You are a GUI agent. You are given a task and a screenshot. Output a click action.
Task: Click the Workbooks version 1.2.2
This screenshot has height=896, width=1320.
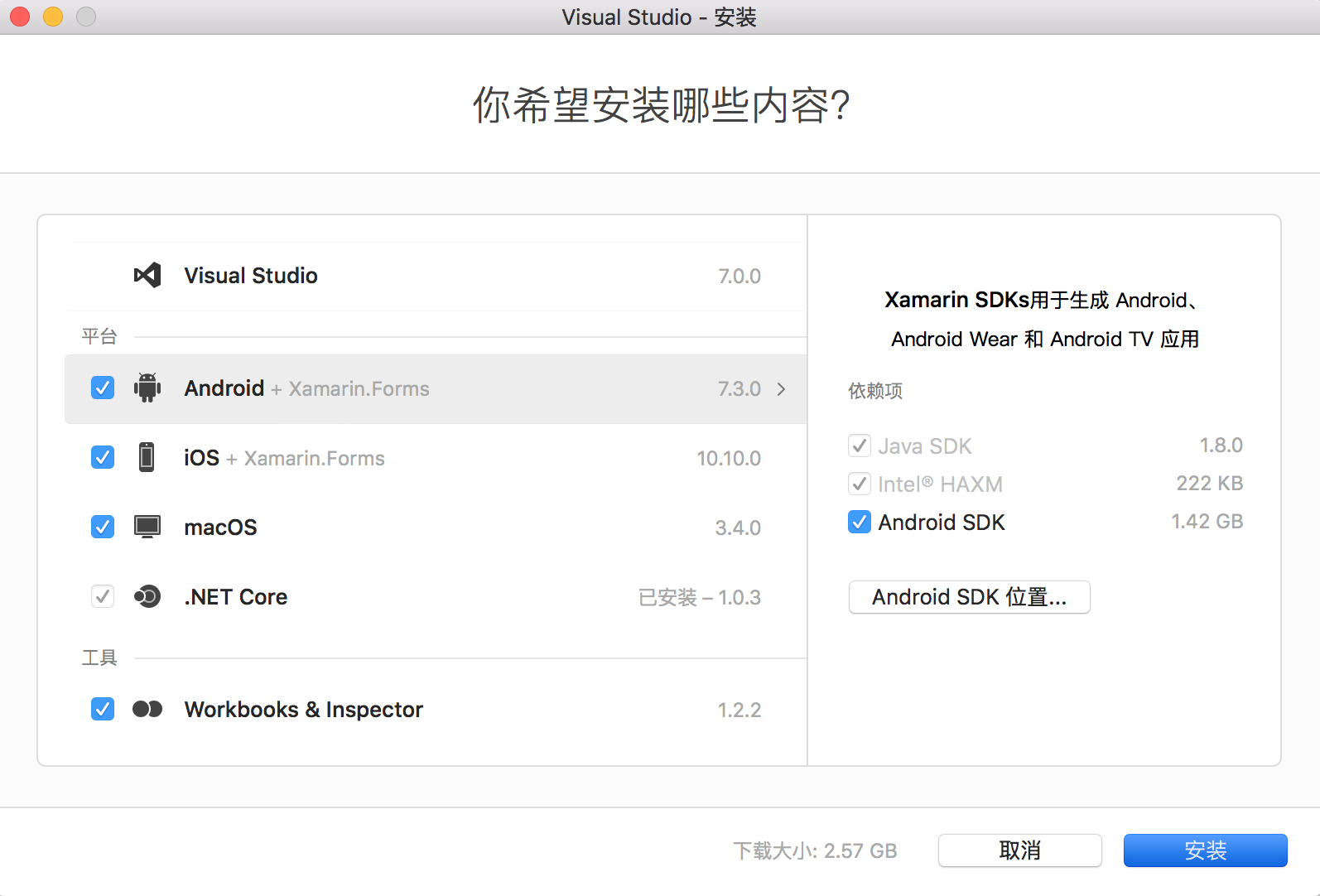pyautogui.click(x=739, y=710)
